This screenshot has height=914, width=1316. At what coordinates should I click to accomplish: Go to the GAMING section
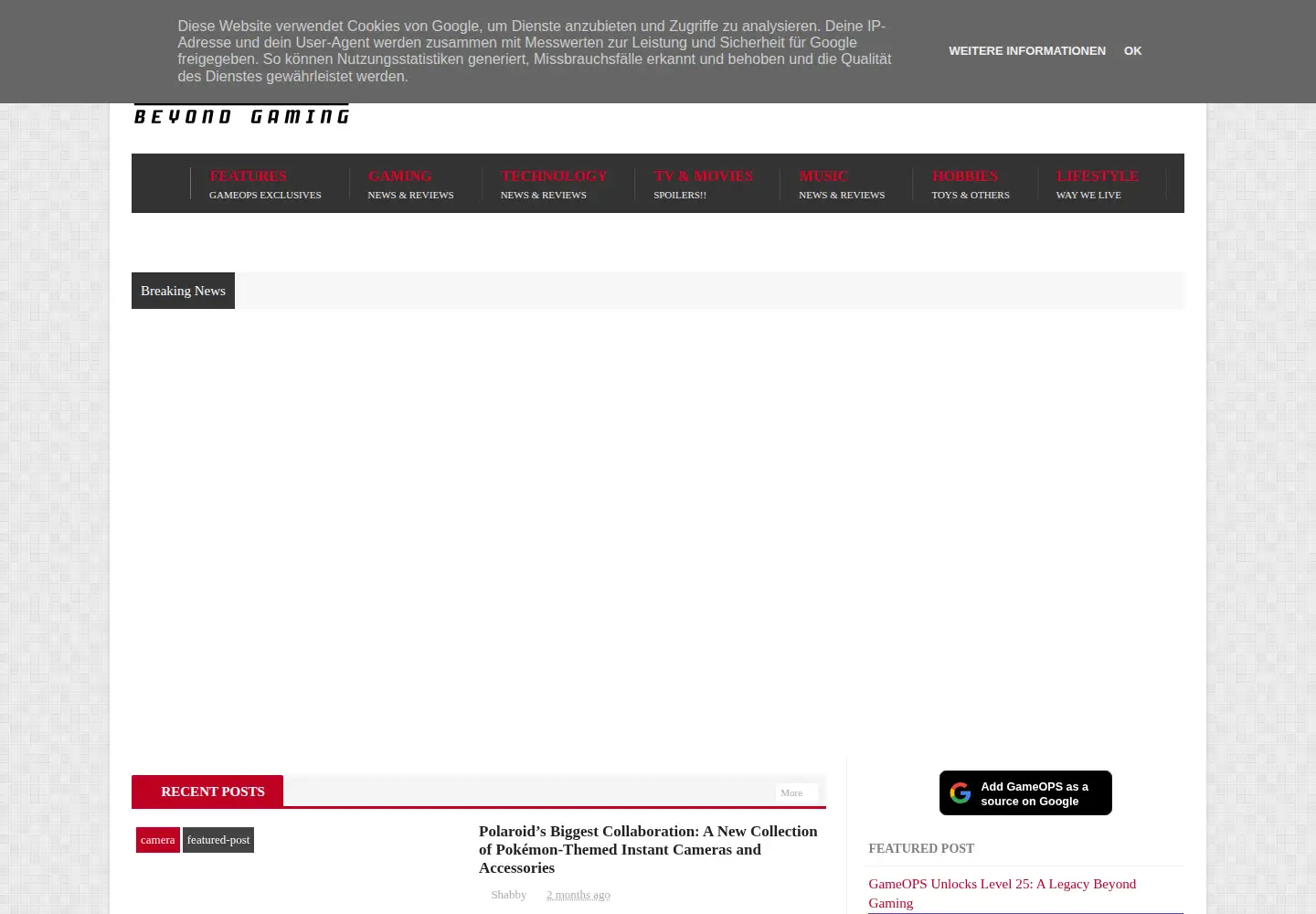(x=410, y=184)
